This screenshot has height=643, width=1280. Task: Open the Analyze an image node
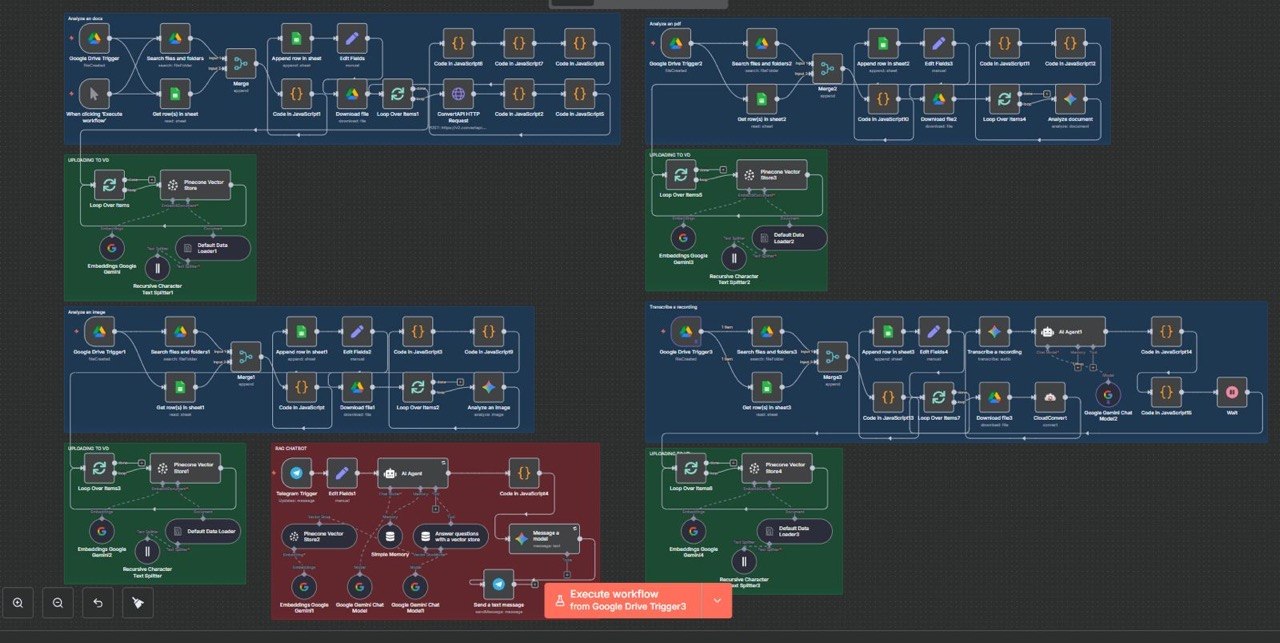[x=489, y=386]
